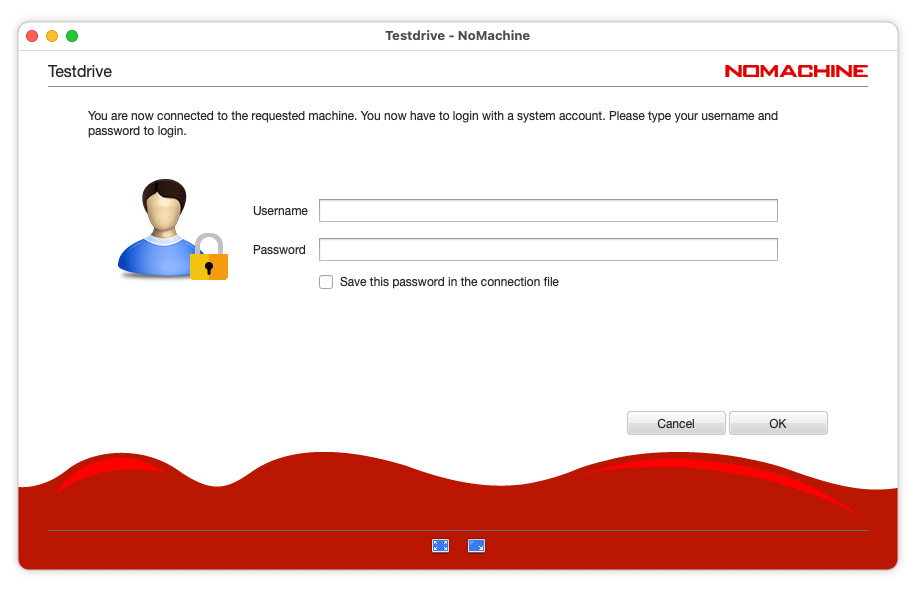Click the red NoMachine logo

pos(796,71)
